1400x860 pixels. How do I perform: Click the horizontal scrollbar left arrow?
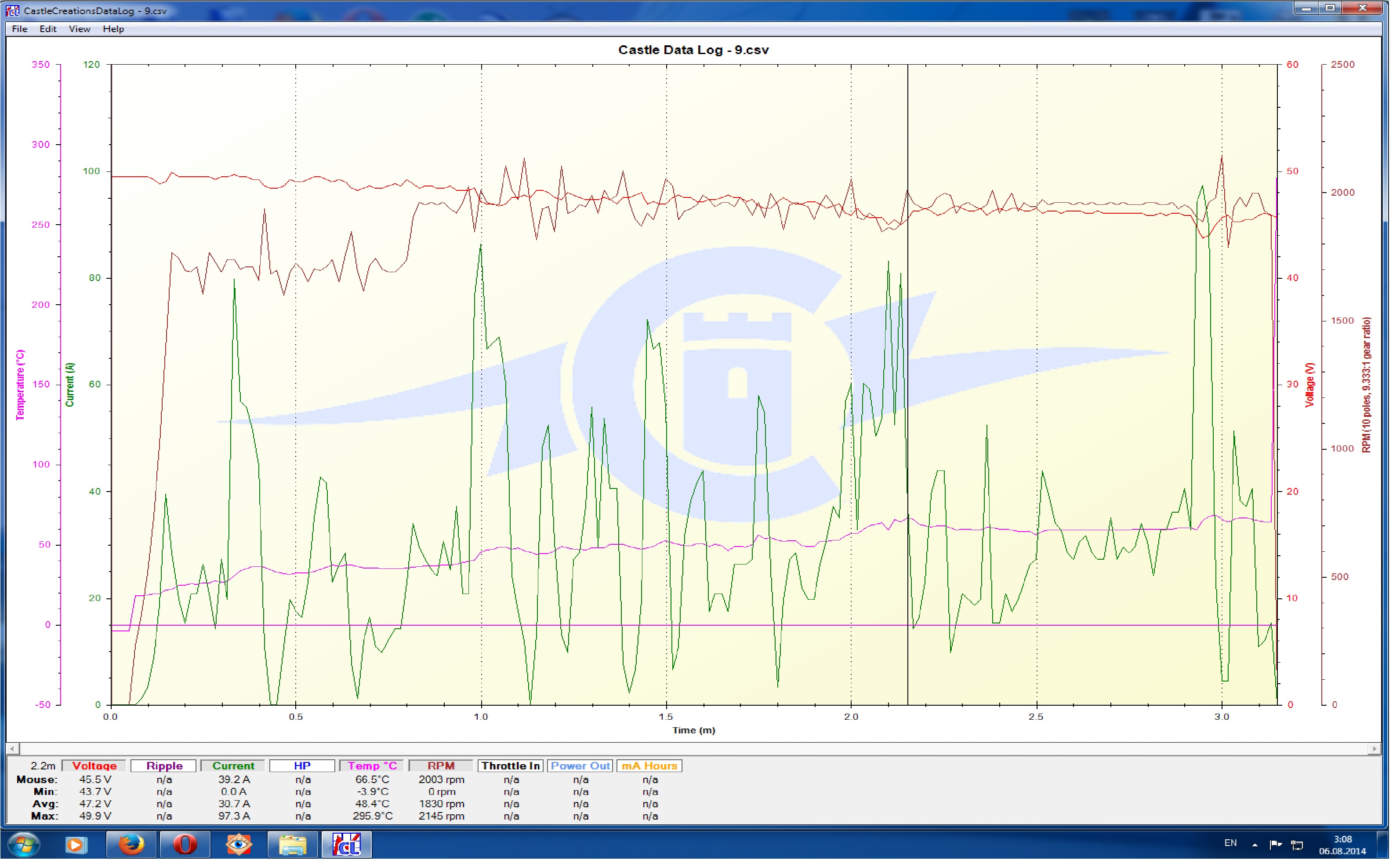click(12, 748)
